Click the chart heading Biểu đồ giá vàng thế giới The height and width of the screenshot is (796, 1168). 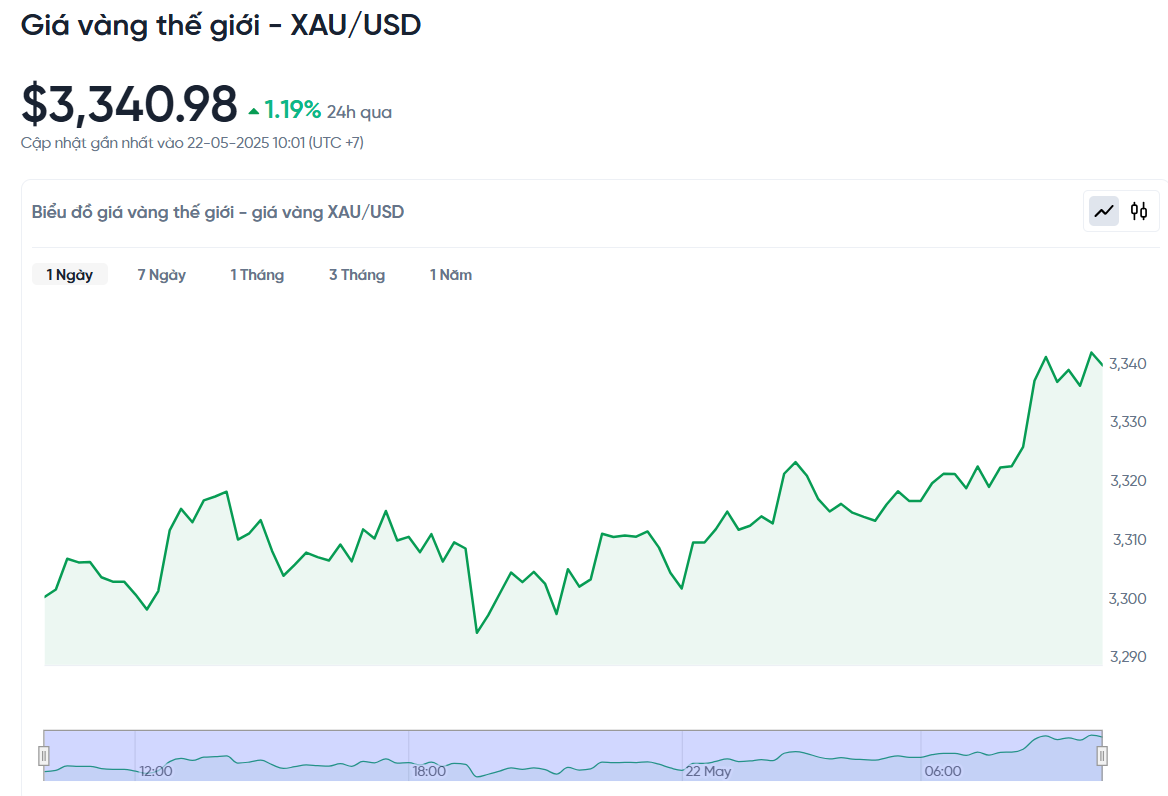(218, 212)
